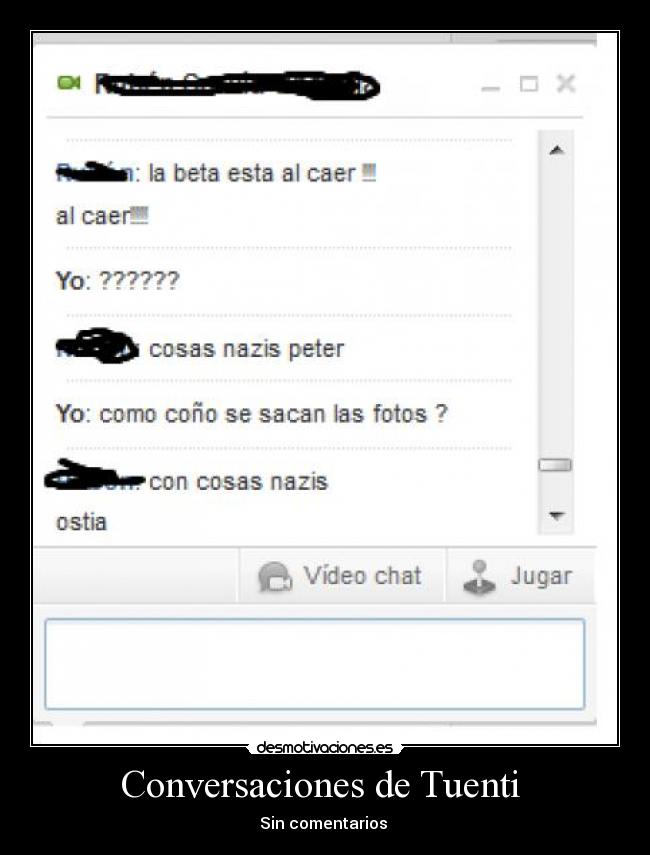
Task: Click the scrollbar down arrow in the chat
Action: click(x=556, y=515)
